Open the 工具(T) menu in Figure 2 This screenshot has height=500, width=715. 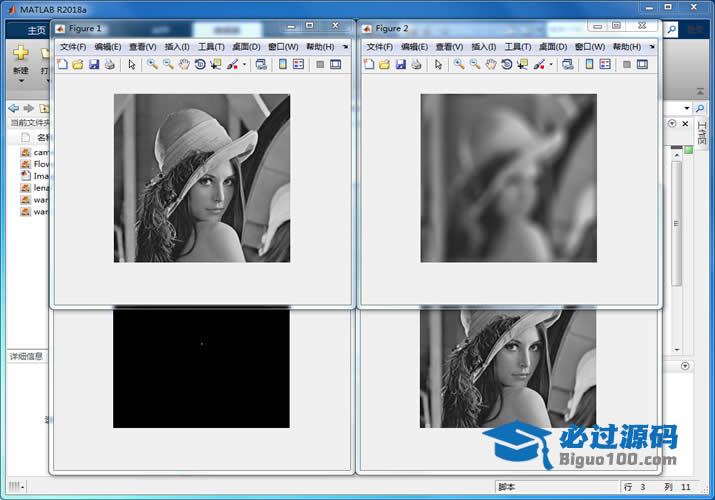(x=517, y=46)
